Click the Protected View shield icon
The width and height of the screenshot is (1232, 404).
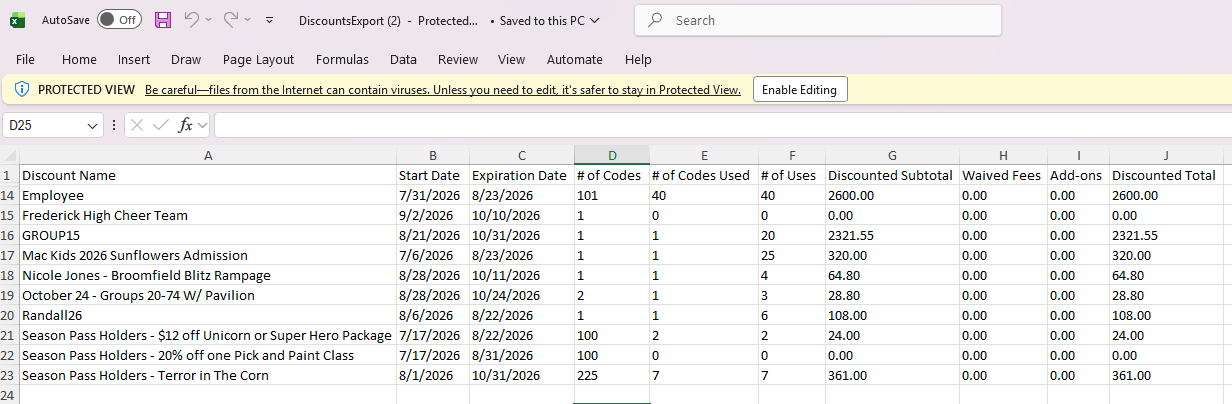(x=22, y=89)
